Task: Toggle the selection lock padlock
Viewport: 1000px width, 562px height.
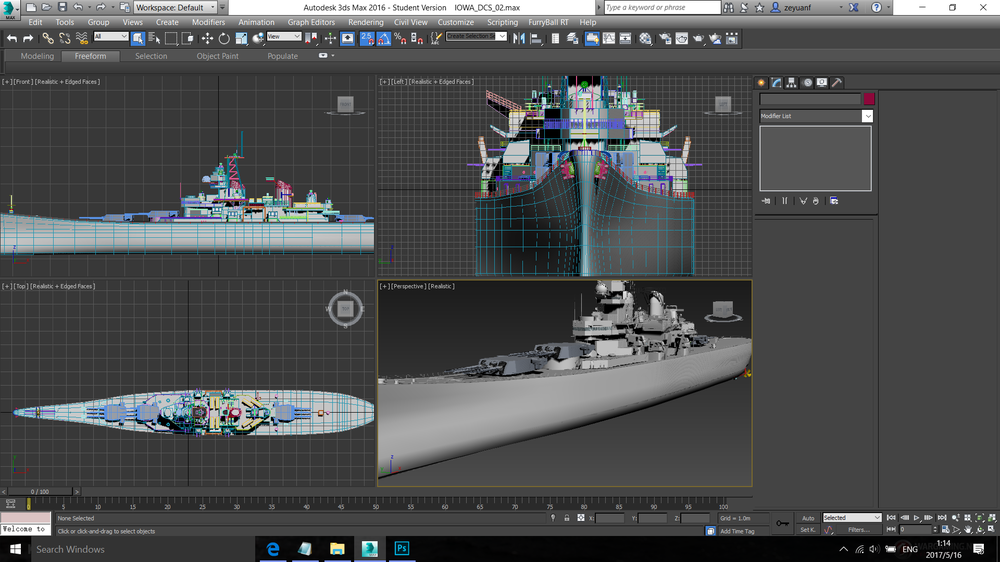Action: (567, 518)
